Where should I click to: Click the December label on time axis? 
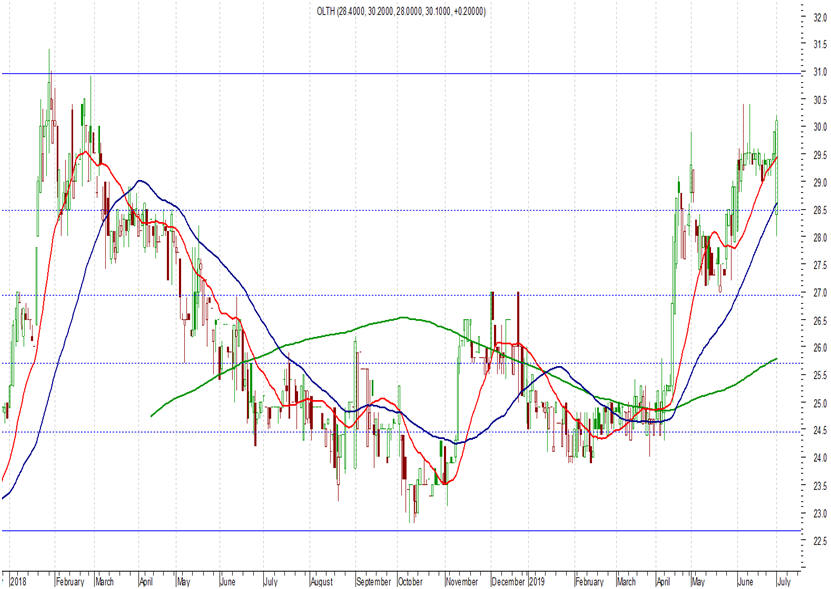click(508, 582)
